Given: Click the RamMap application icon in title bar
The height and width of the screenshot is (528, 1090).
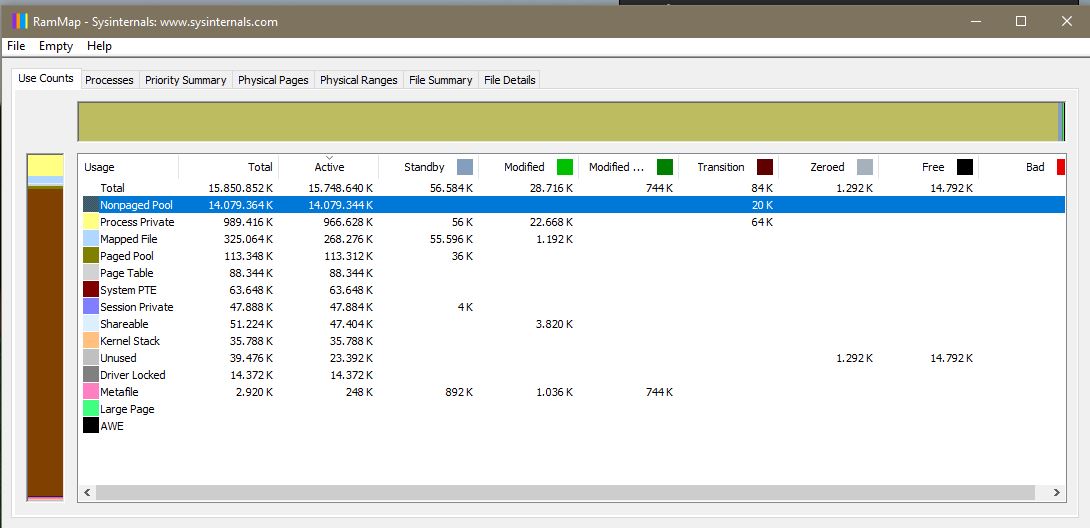Looking at the screenshot, I should (19, 22).
